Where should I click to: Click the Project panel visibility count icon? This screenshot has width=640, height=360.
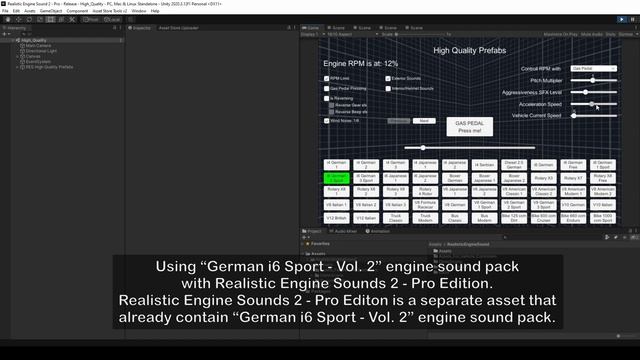(634, 237)
